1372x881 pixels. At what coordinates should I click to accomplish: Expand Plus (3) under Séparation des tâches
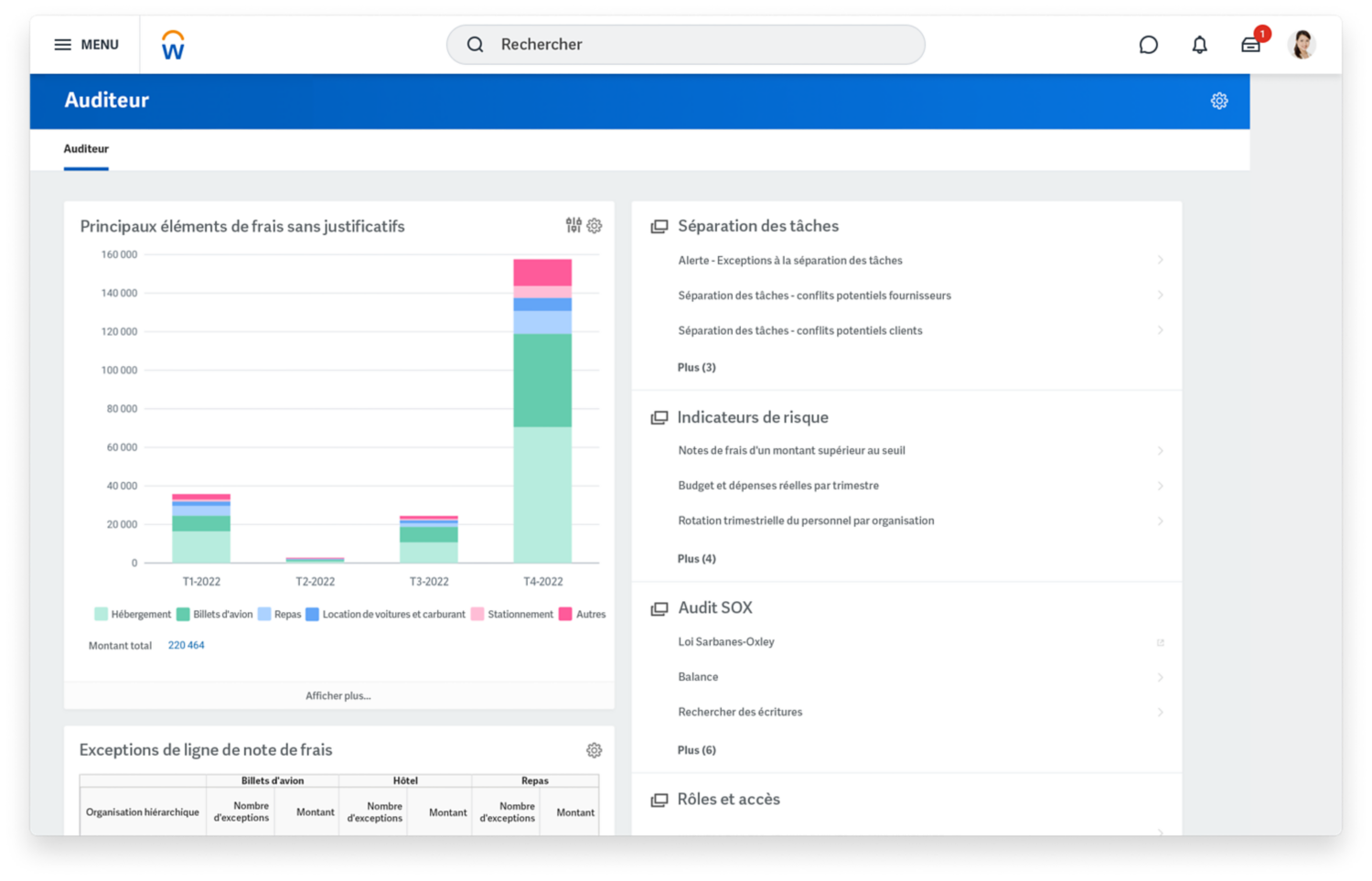pos(696,367)
